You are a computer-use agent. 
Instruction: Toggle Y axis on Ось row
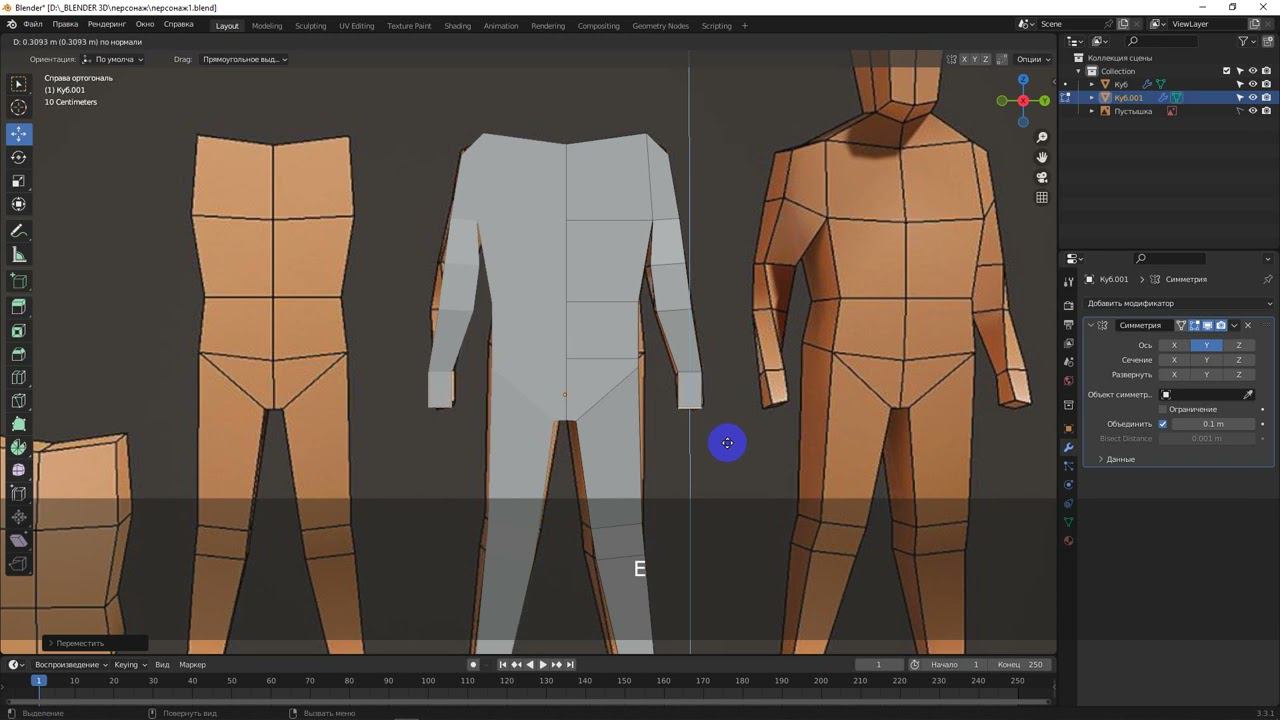coord(1206,345)
